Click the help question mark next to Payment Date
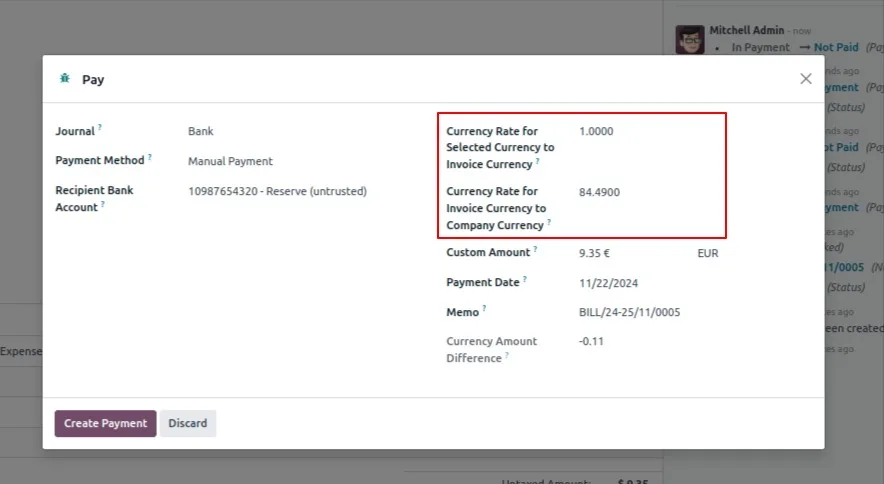The image size is (884, 484). click(x=524, y=279)
